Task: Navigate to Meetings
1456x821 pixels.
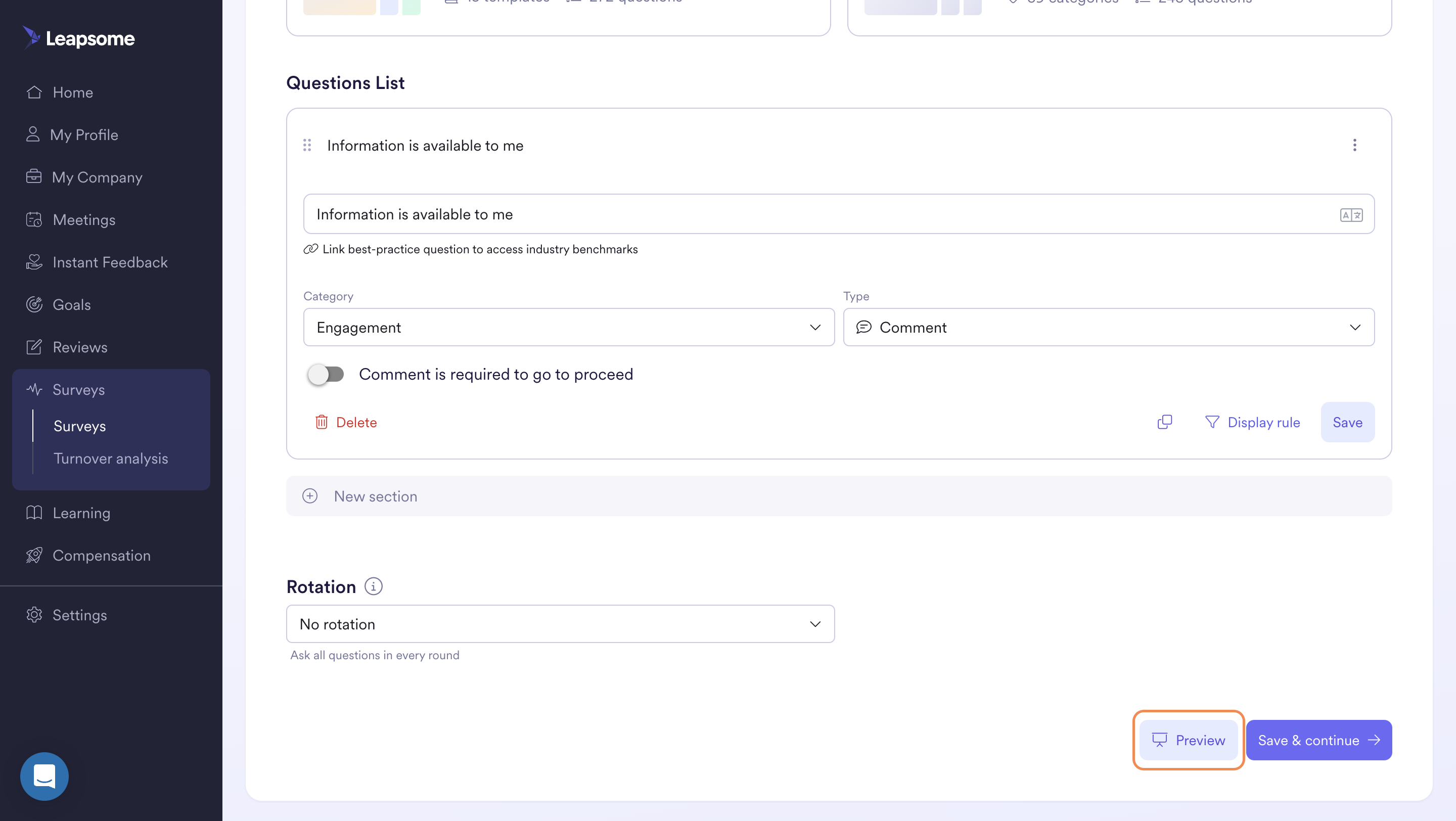Action: (x=83, y=219)
